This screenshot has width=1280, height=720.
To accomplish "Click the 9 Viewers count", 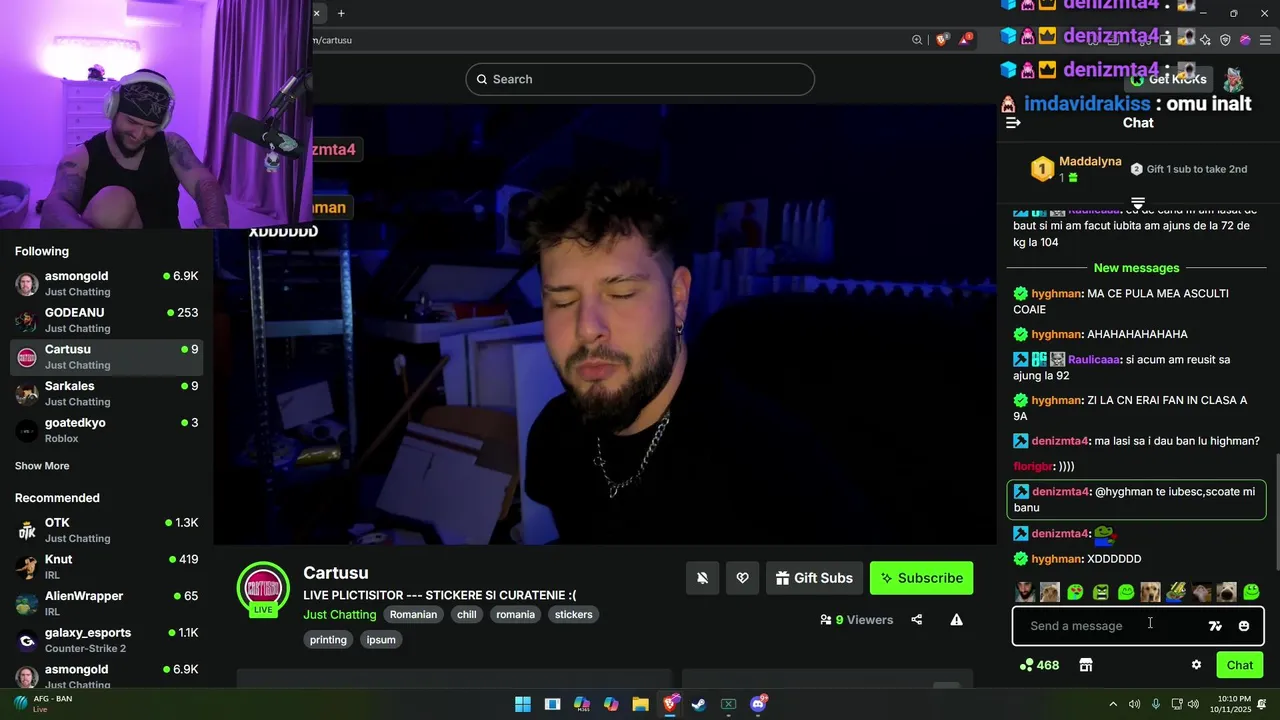I will tap(857, 620).
